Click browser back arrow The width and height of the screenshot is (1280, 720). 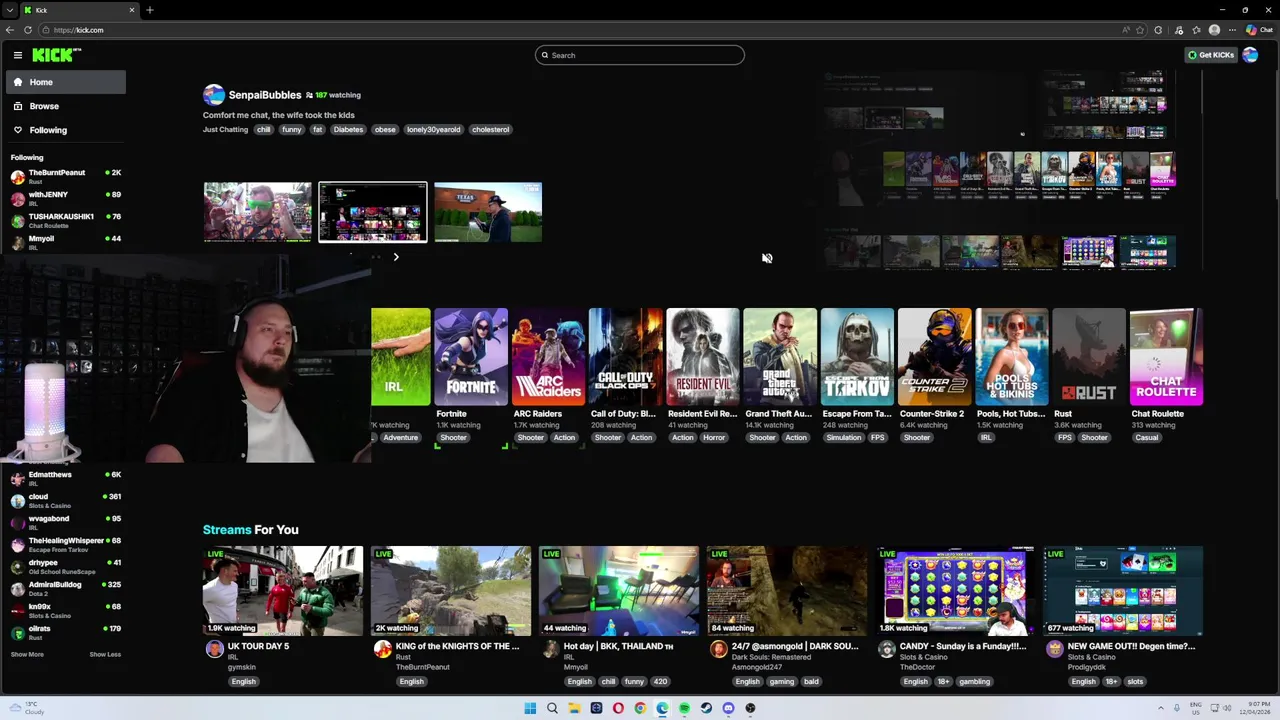[10, 30]
